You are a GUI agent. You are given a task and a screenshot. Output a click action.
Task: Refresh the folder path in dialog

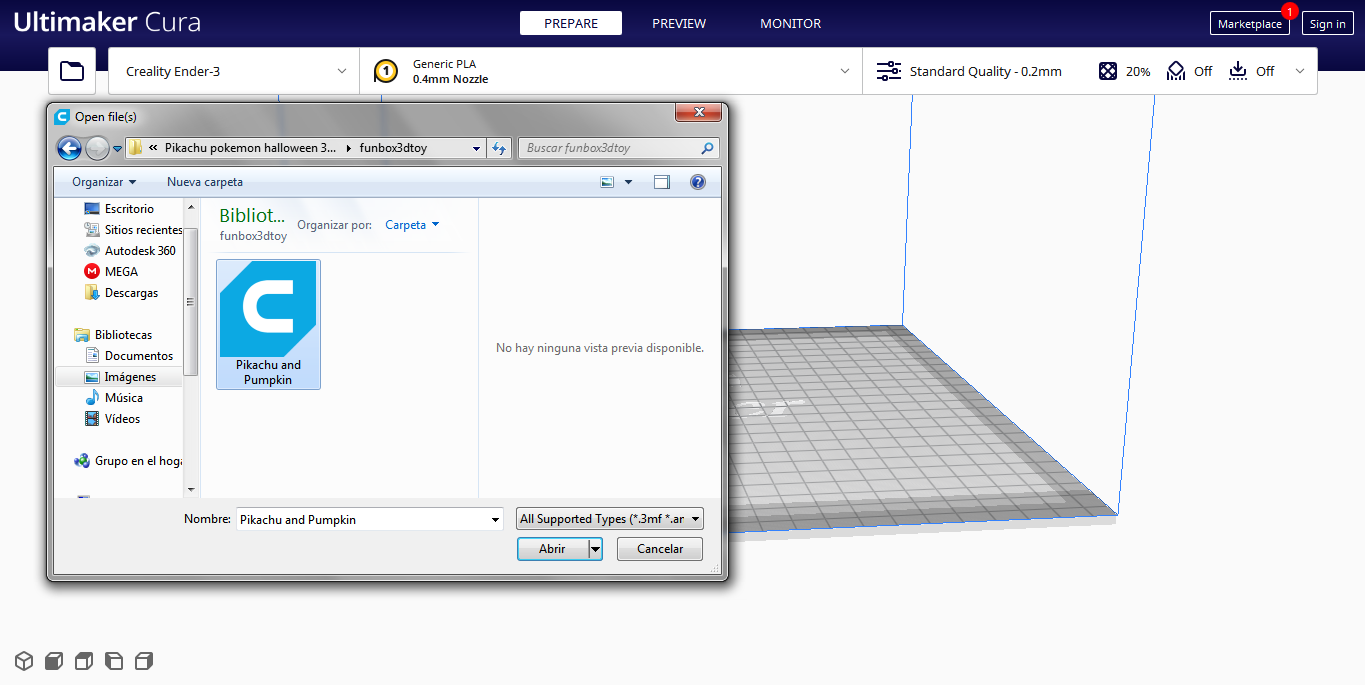pyautogui.click(x=500, y=148)
